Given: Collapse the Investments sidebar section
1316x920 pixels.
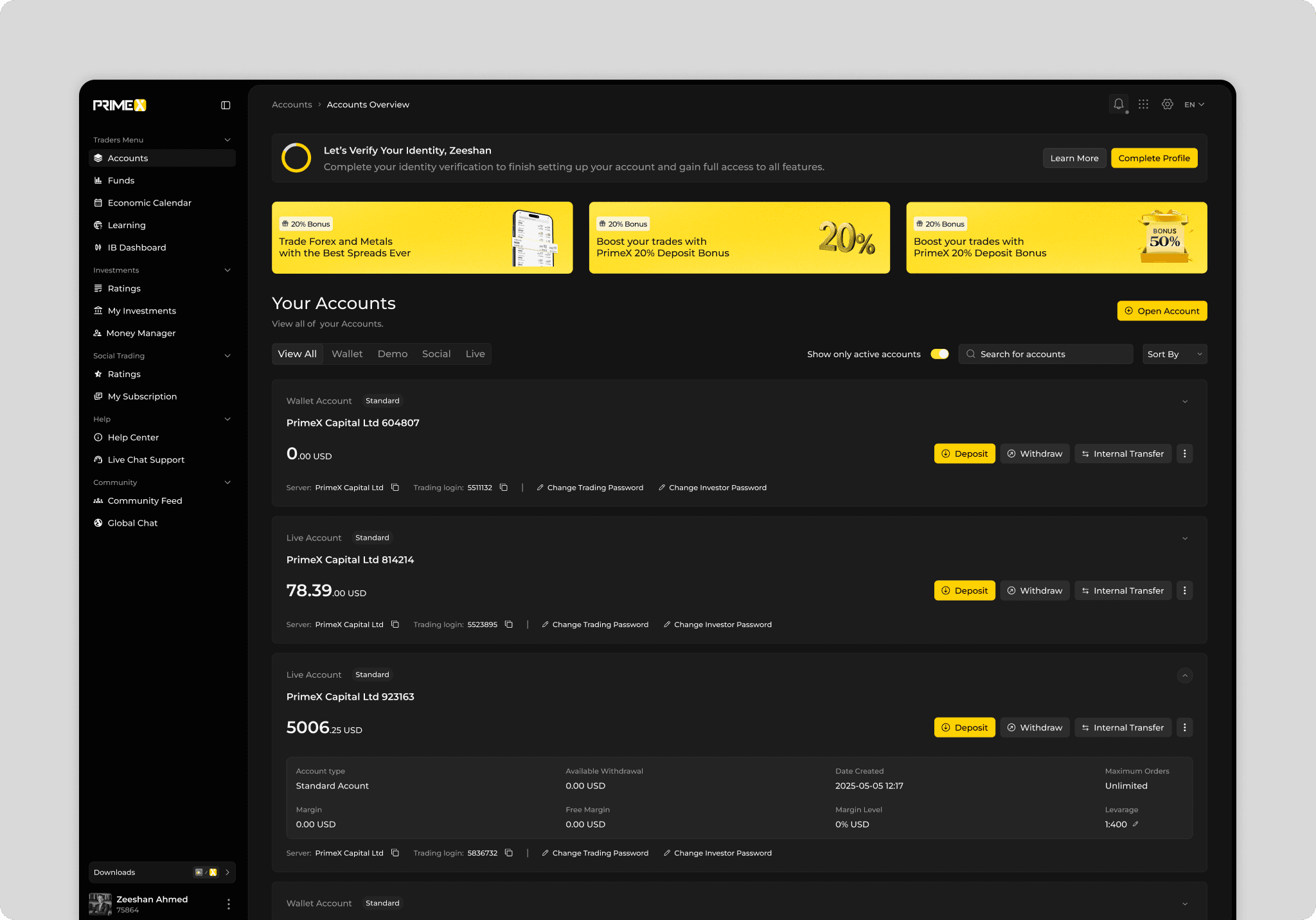Looking at the screenshot, I should click(x=227, y=270).
